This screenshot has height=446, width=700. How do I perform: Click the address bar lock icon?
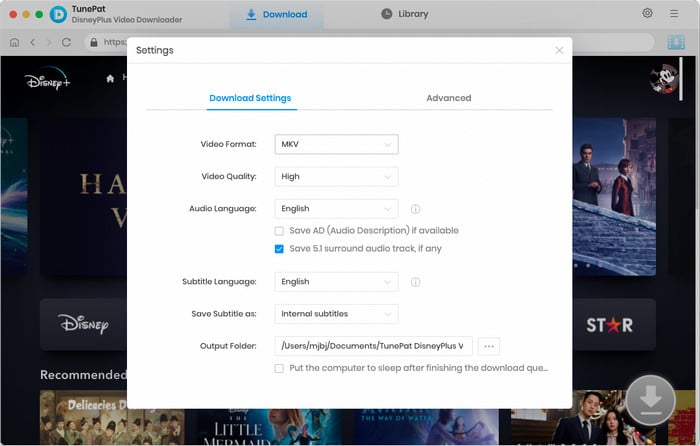(94, 42)
